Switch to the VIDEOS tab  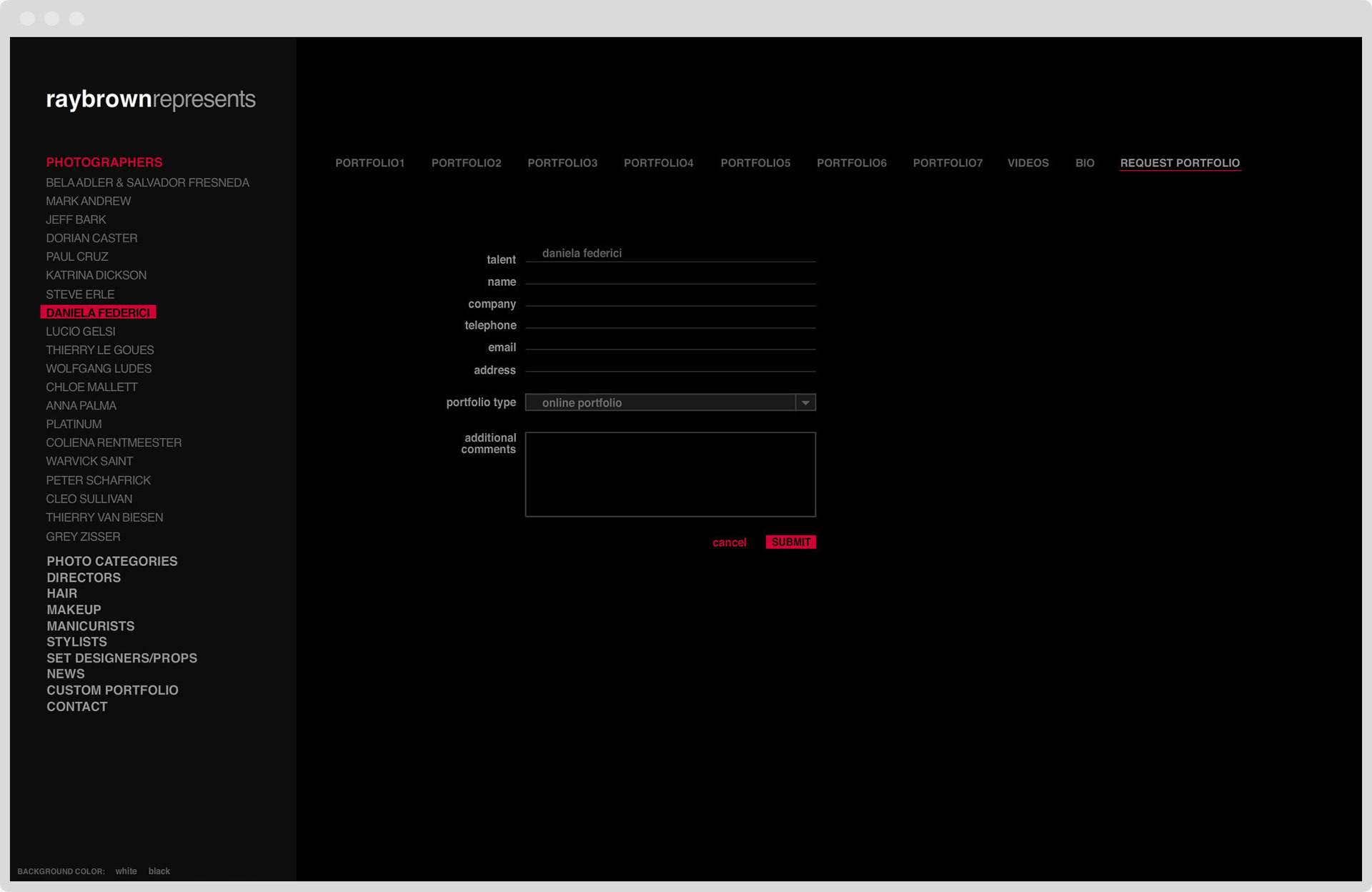[1028, 163]
